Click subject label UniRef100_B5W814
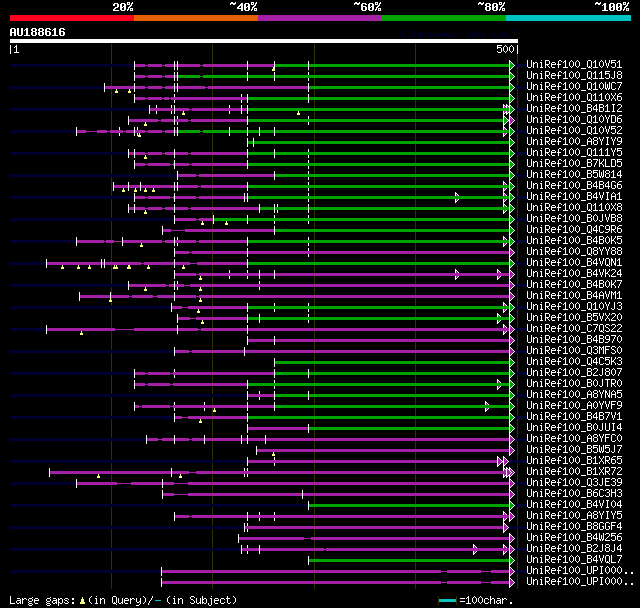The height and width of the screenshot is (608, 640). pos(574,175)
